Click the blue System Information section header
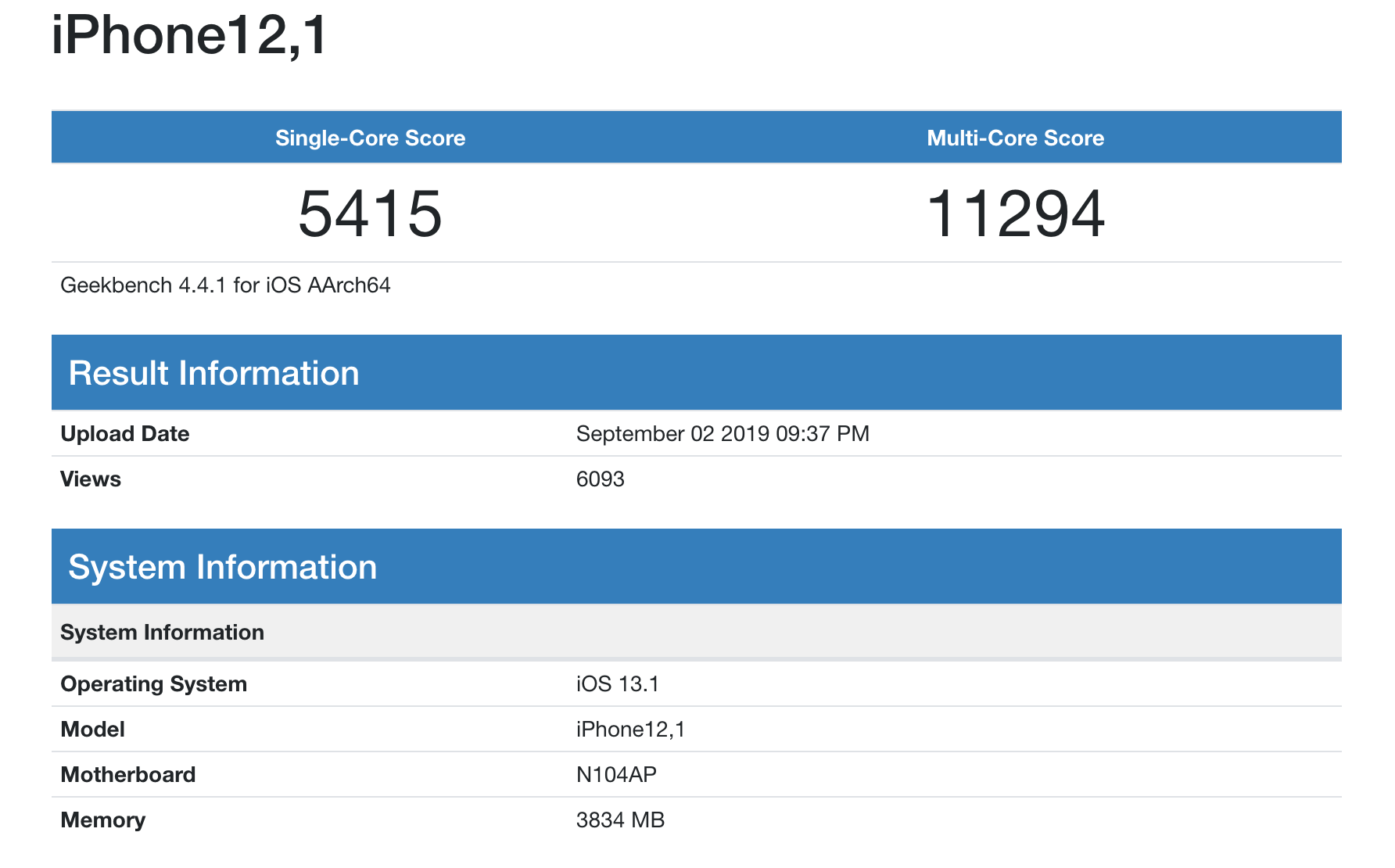The width and height of the screenshot is (1395, 868). click(697, 567)
